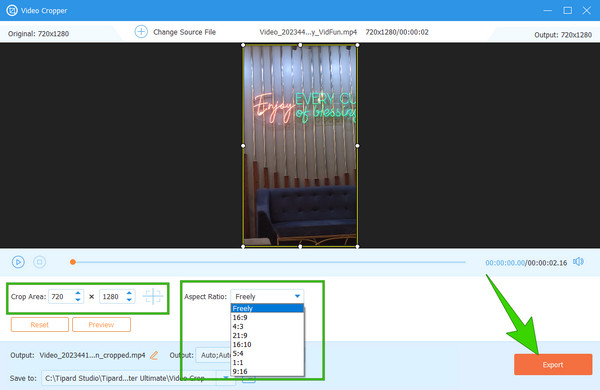This screenshot has width=600, height=390.
Task: Click the Original: 720x1280 label
Action: (38, 34)
